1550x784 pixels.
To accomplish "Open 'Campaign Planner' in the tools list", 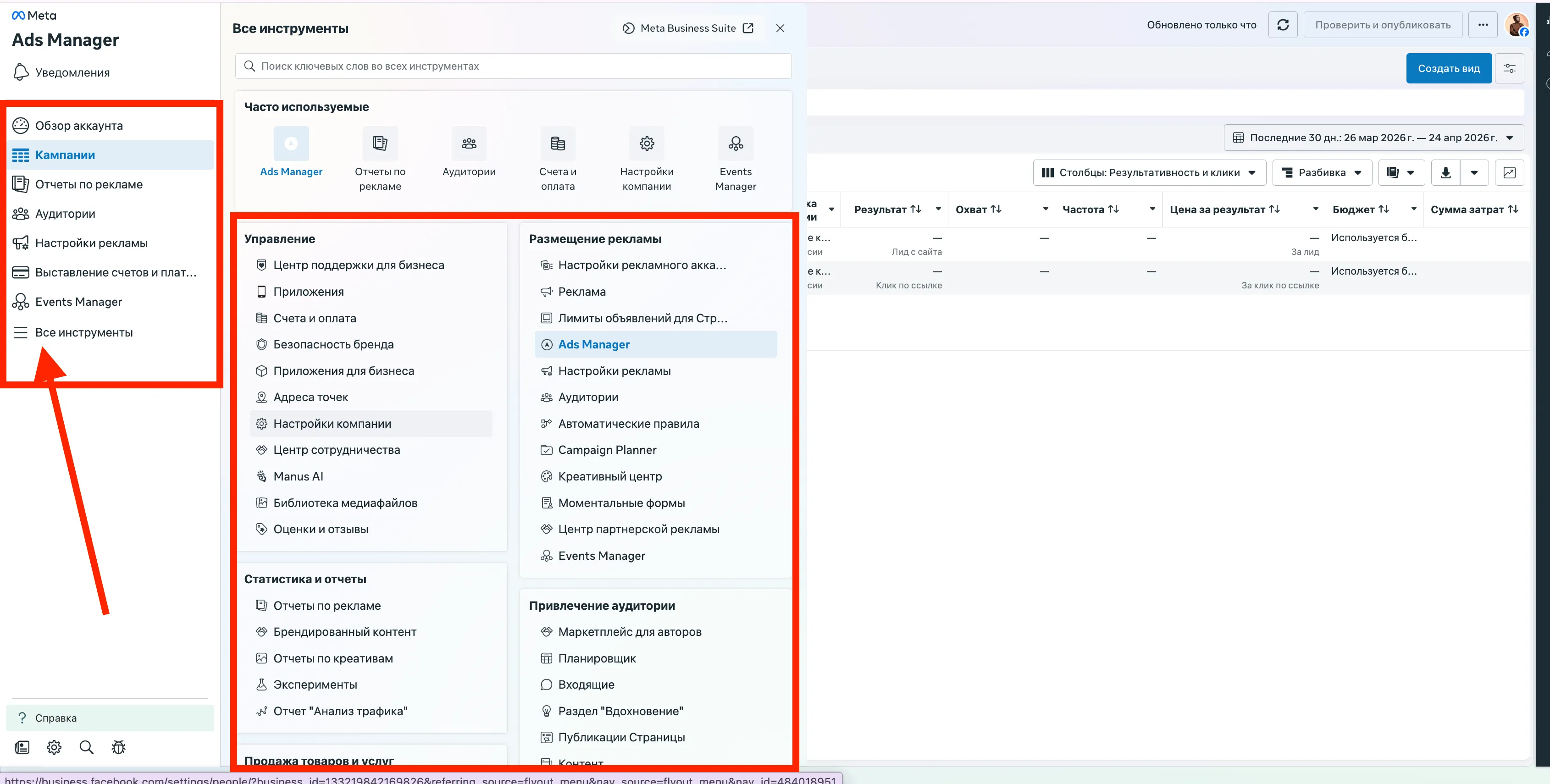I will click(x=655, y=450).
